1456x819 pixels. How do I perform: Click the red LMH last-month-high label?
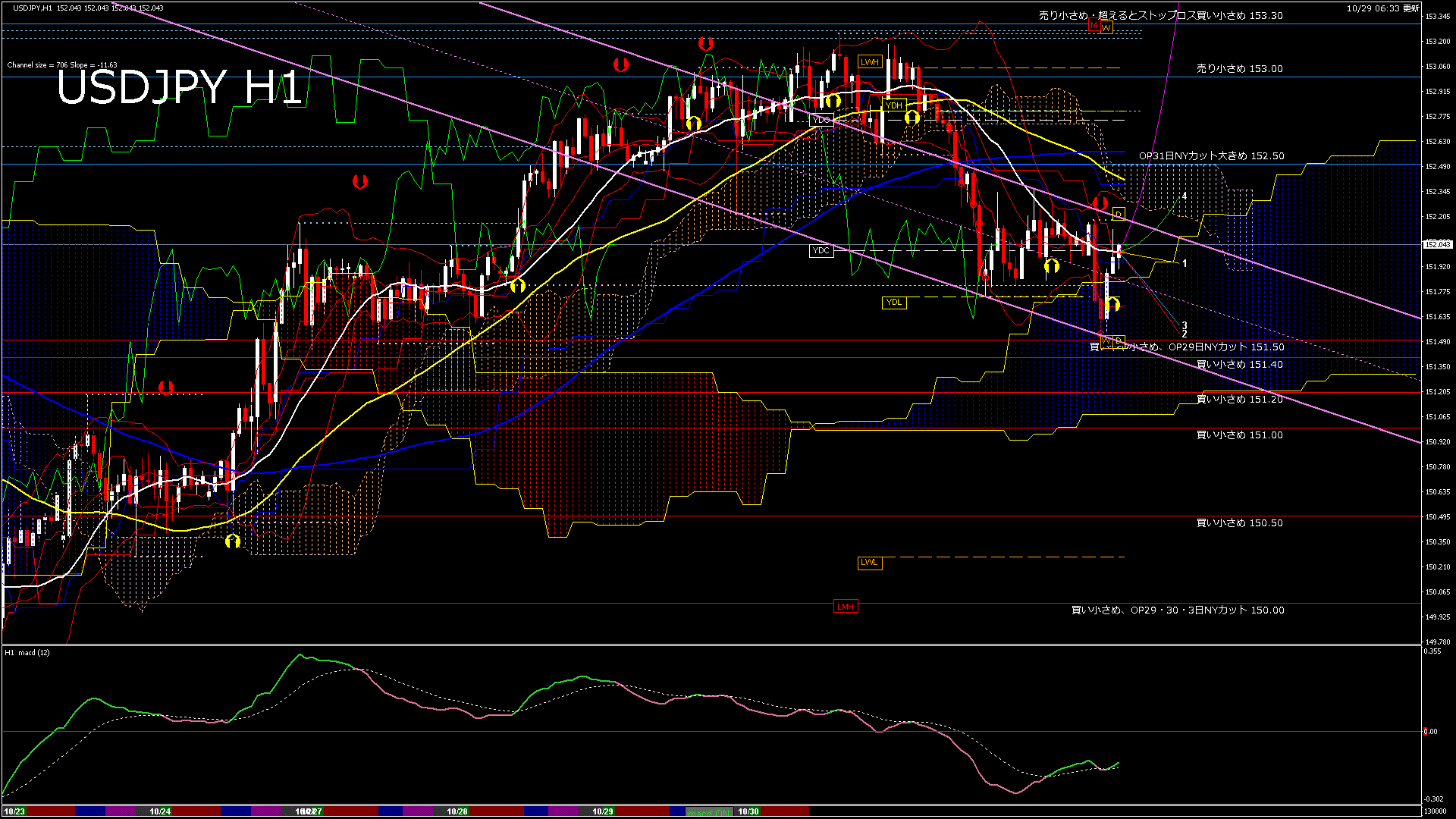click(x=846, y=607)
